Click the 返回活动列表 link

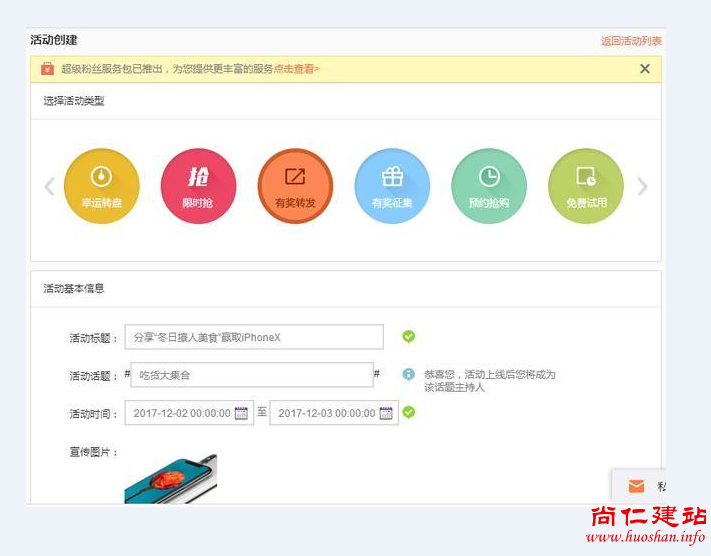(630, 41)
